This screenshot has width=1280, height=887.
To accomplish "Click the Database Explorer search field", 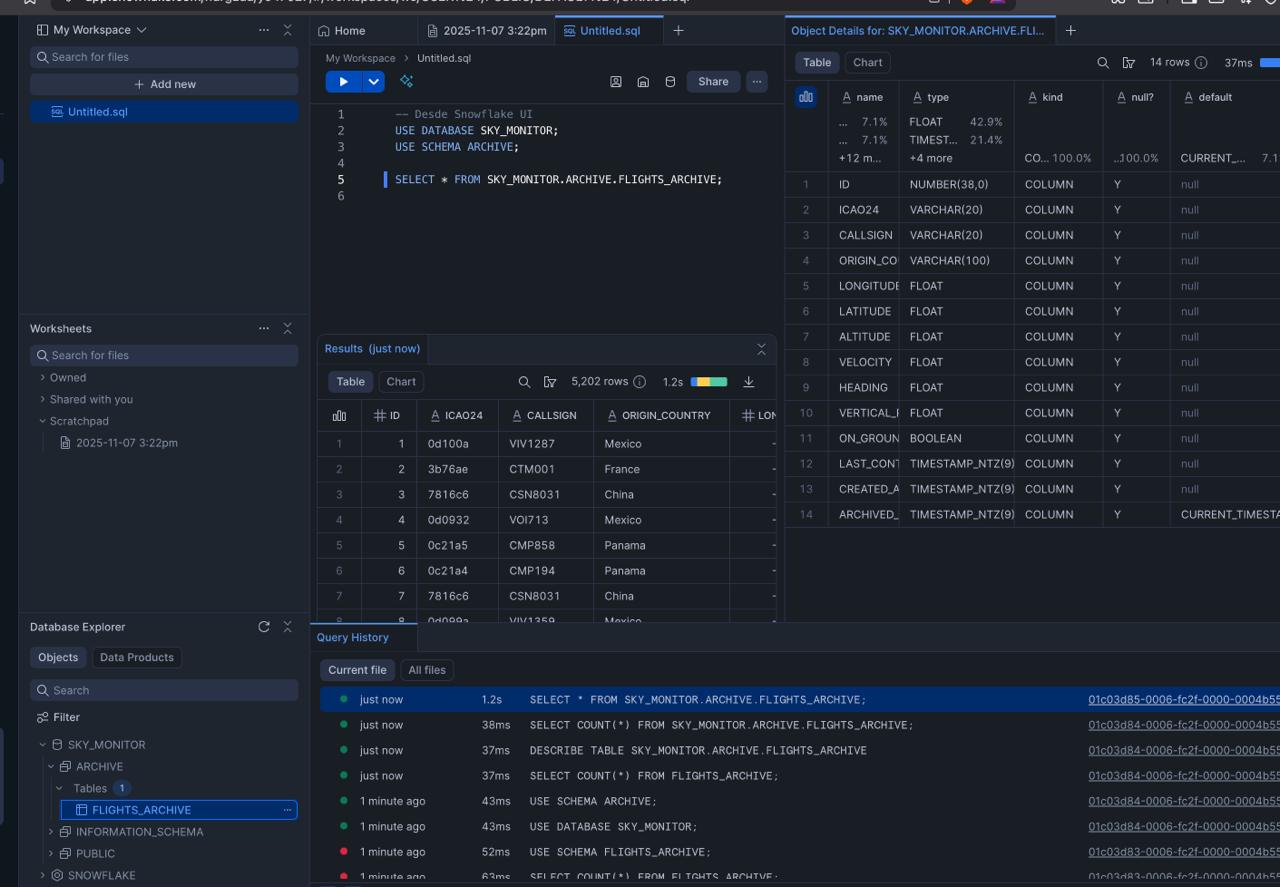I will (x=164, y=690).
